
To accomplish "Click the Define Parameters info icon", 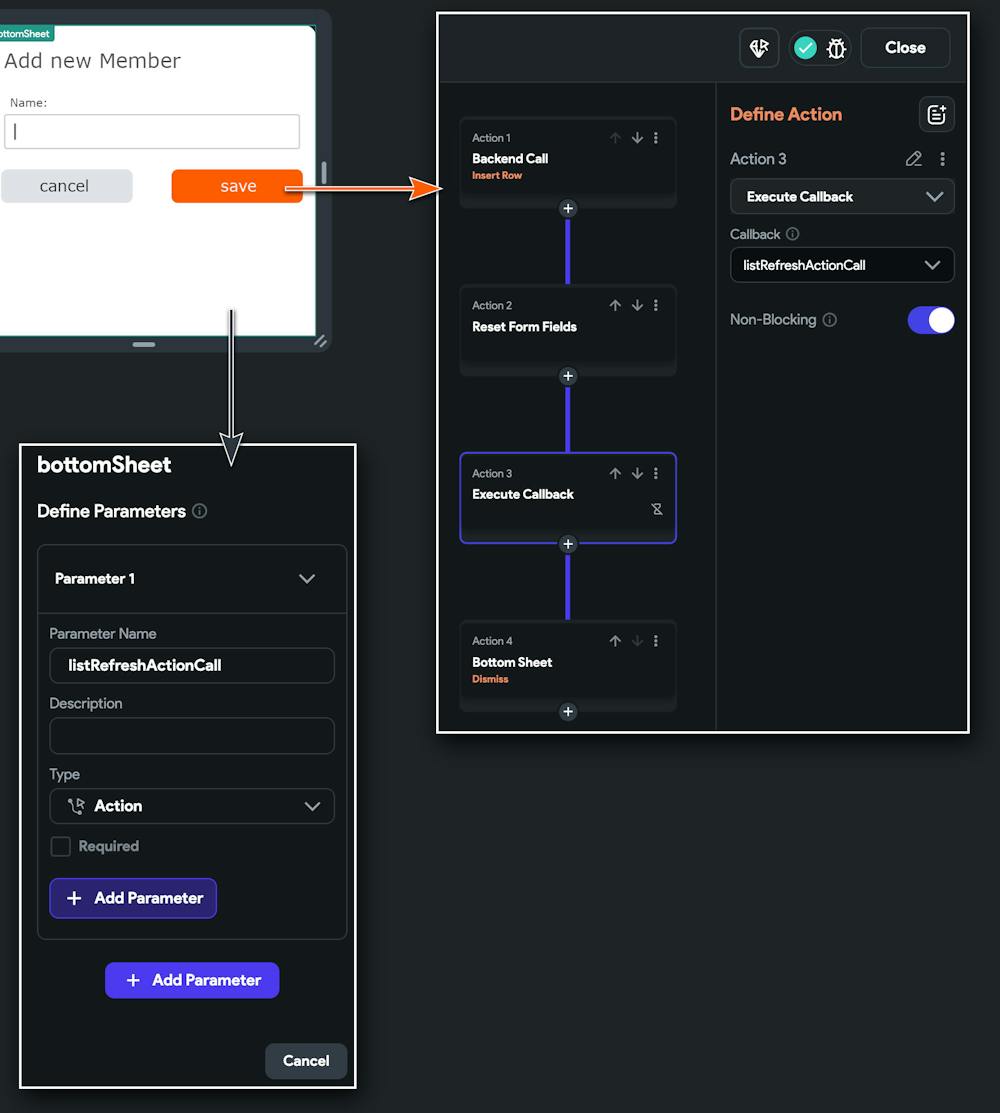I will tap(199, 511).
